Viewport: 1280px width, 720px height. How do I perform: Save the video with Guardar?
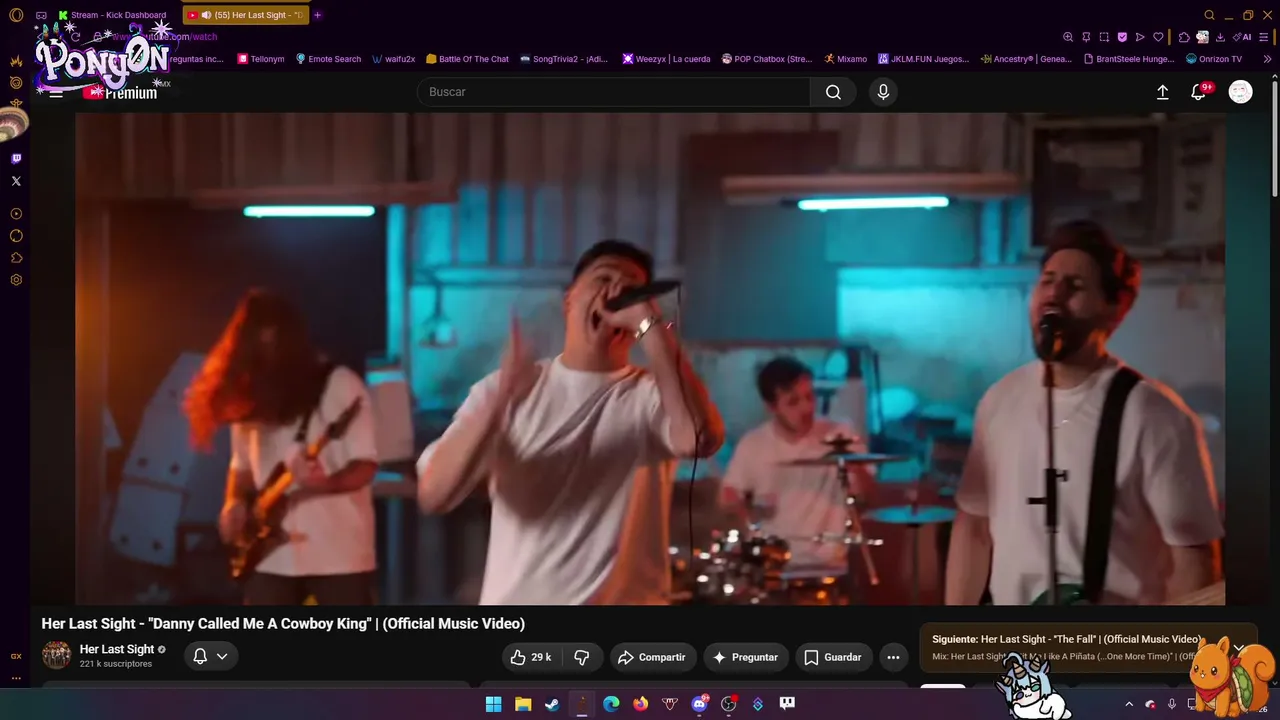pyautogui.click(x=833, y=657)
